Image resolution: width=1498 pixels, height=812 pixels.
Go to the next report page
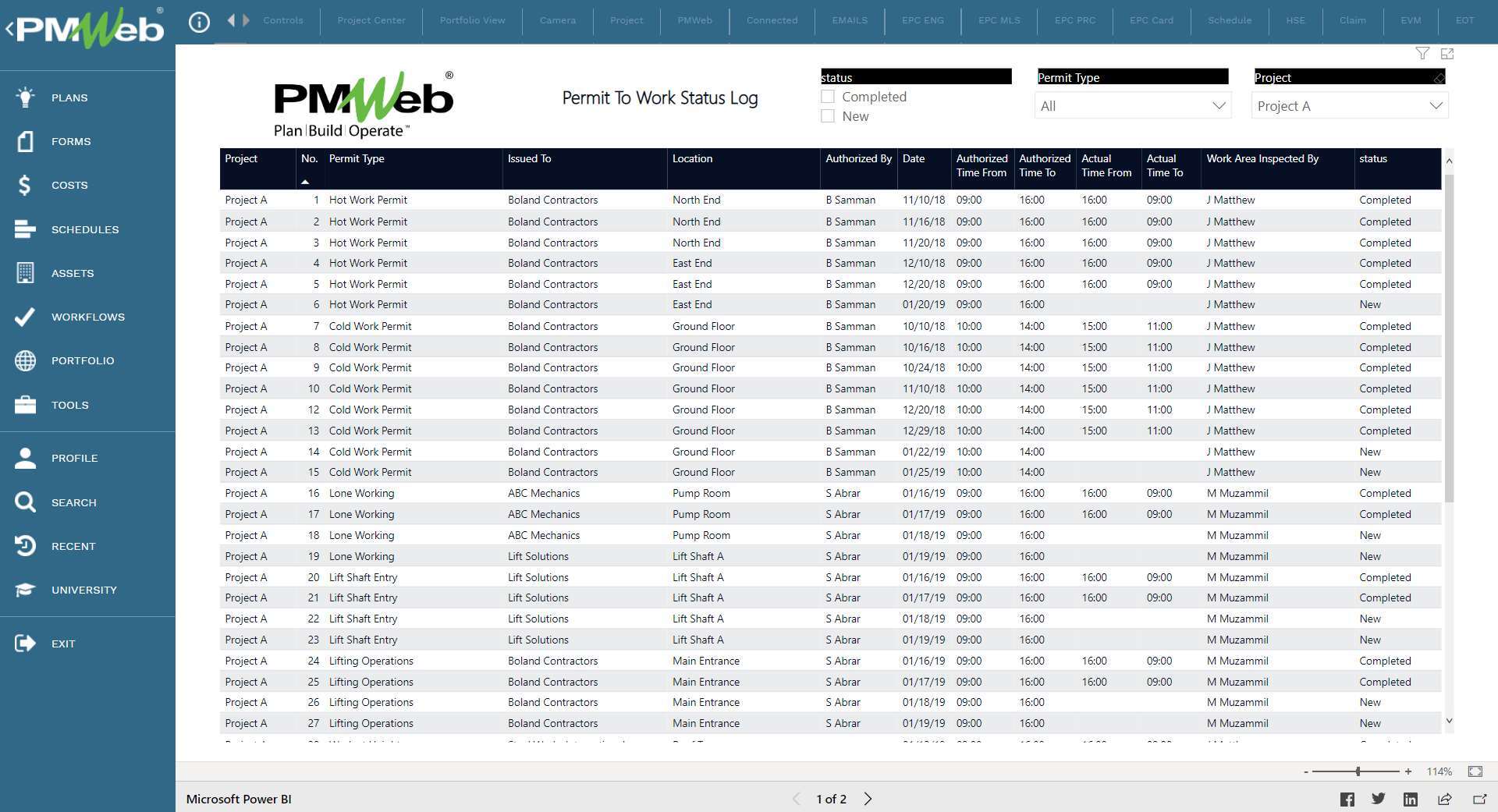tap(868, 799)
